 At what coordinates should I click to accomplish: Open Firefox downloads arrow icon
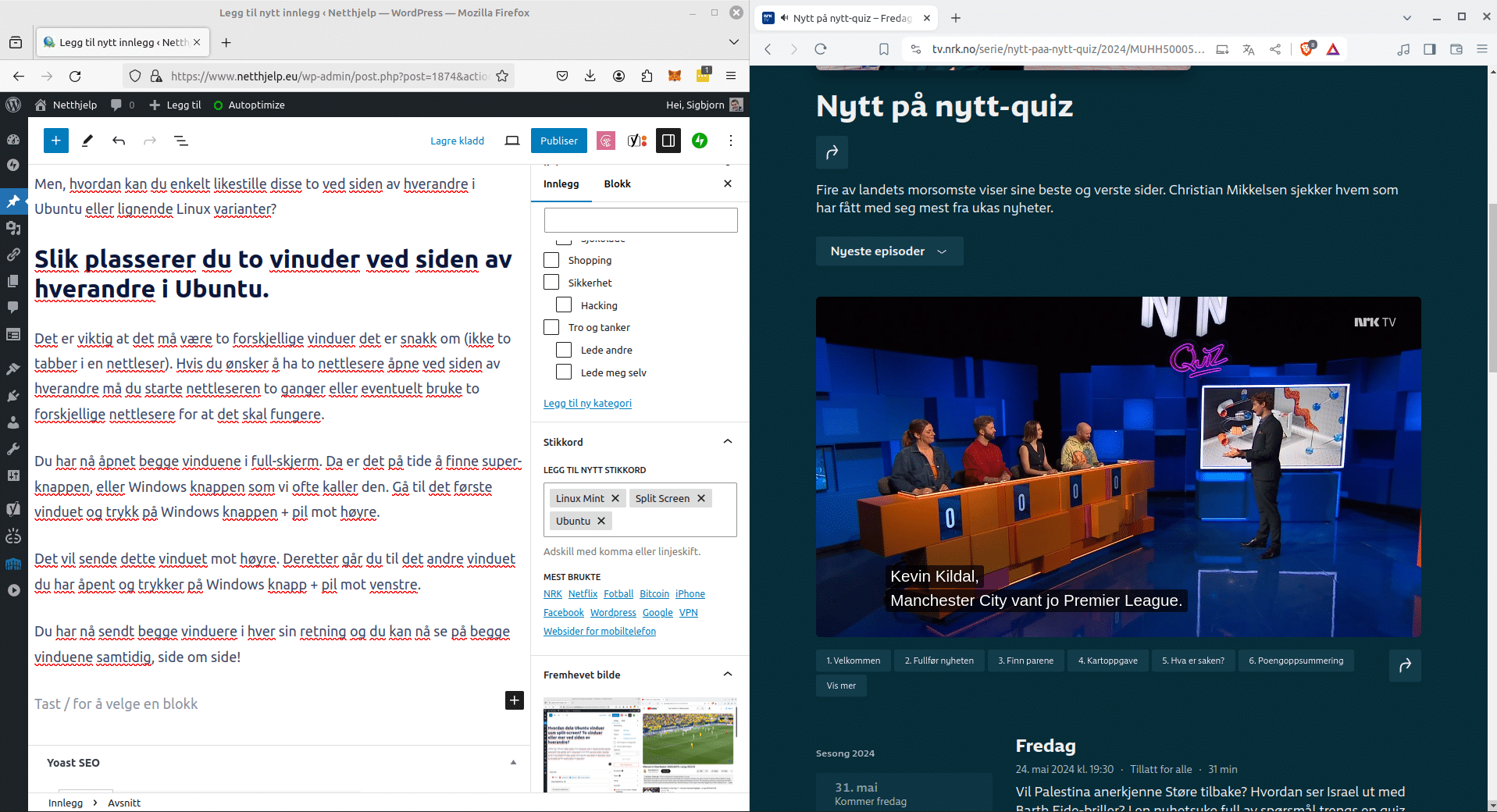coord(590,76)
